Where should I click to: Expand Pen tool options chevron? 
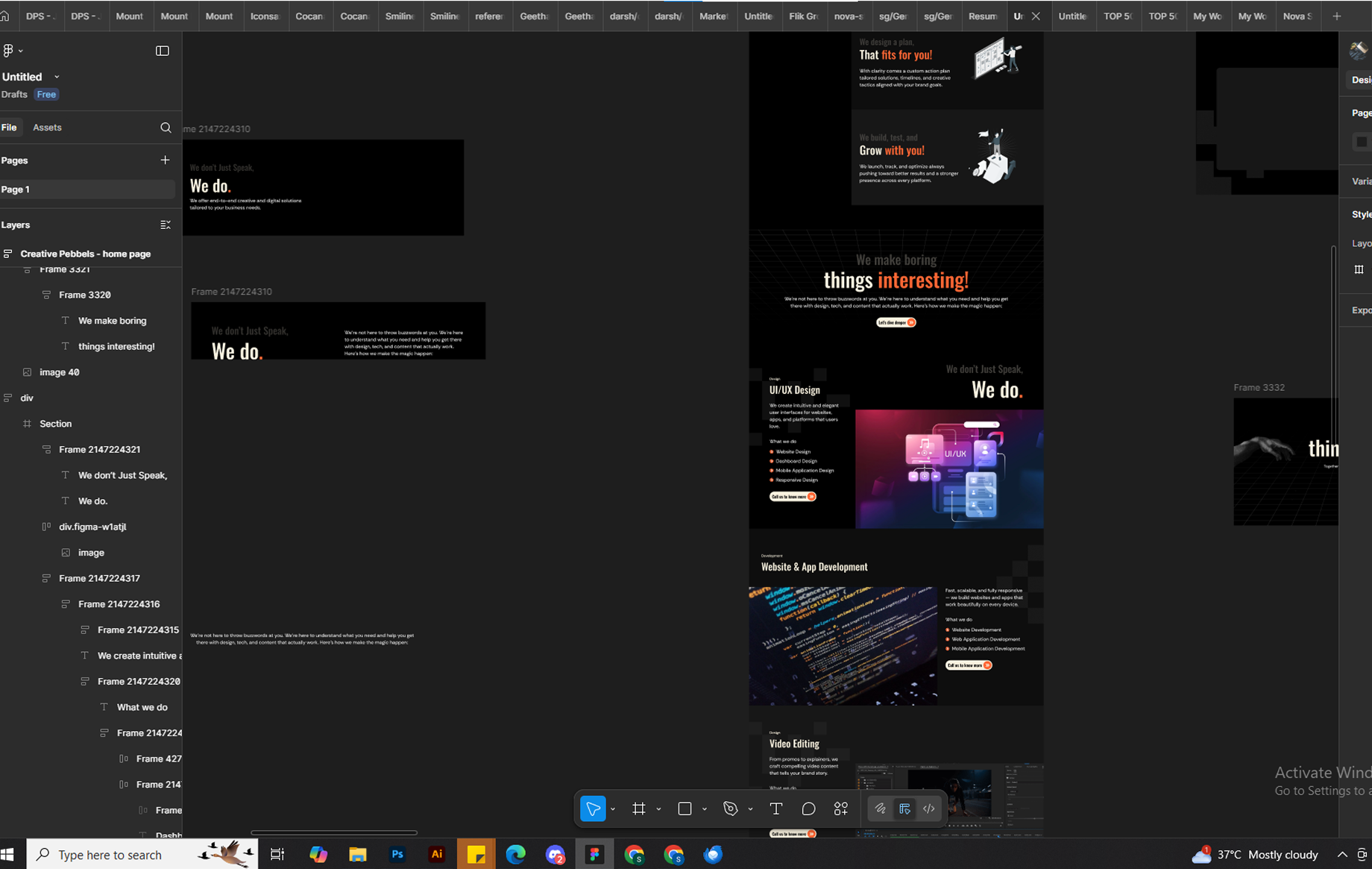click(x=750, y=809)
